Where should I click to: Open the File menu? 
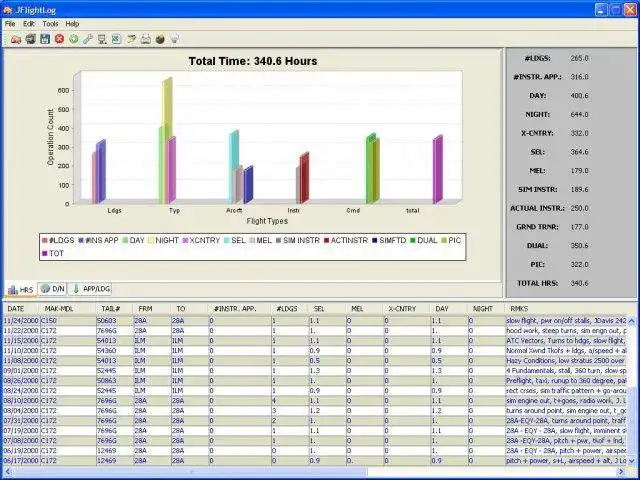[10, 24]
